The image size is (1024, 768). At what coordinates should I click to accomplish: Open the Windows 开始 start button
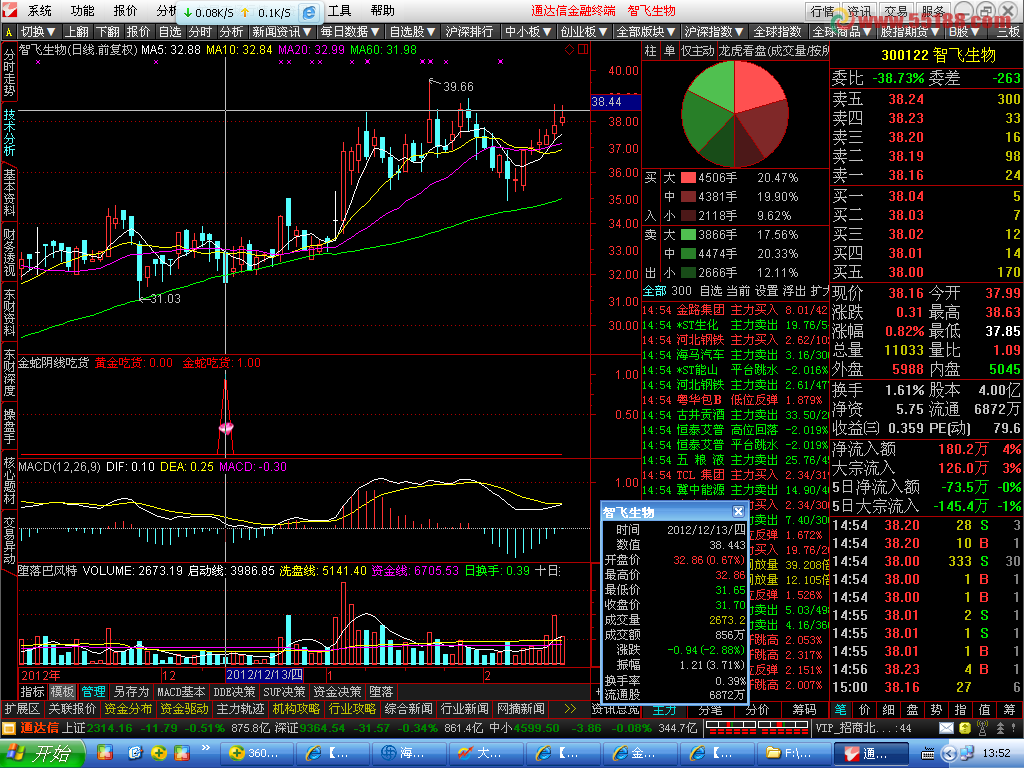(42, 754)
